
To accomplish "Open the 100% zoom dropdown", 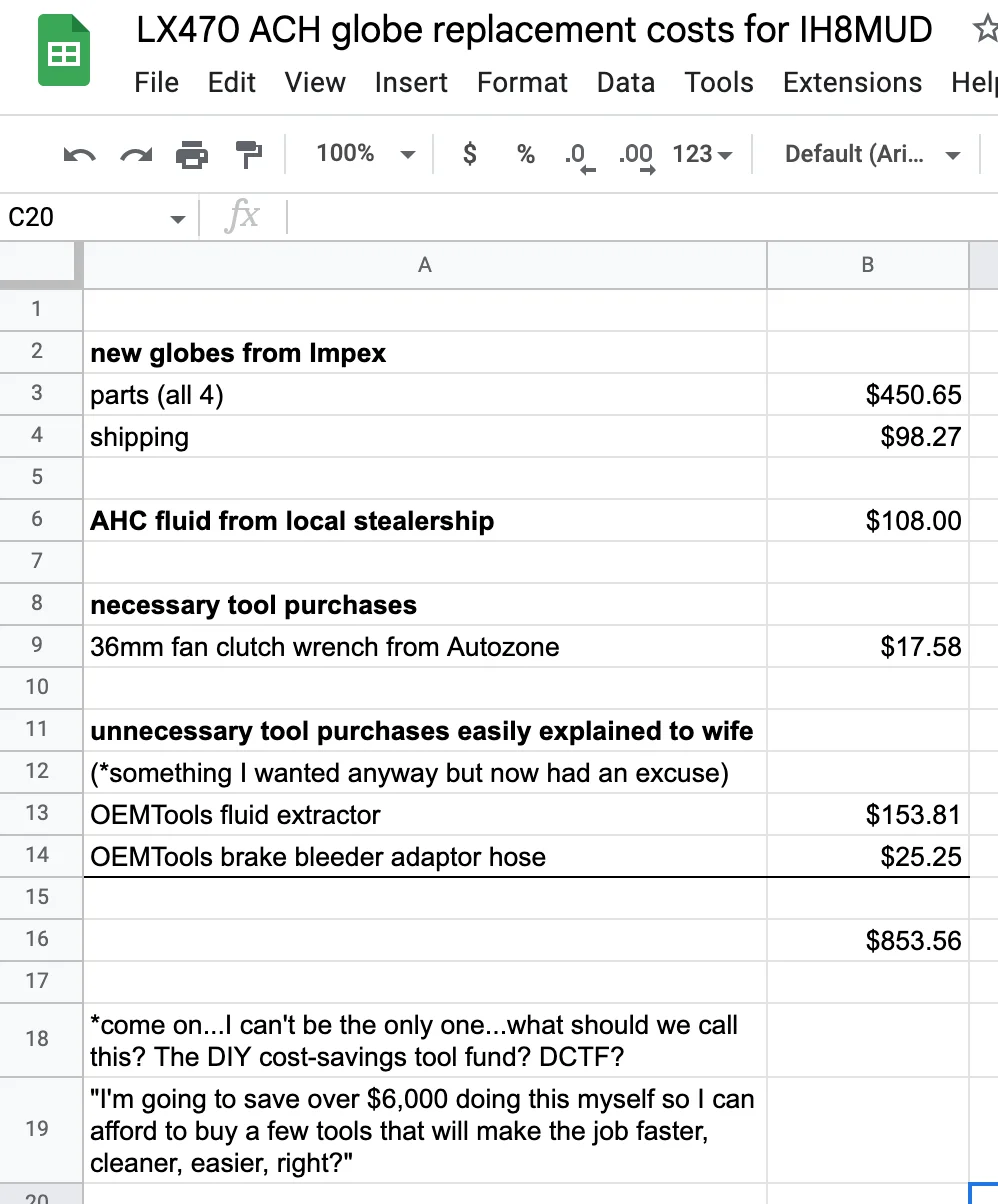I will 365,154.
